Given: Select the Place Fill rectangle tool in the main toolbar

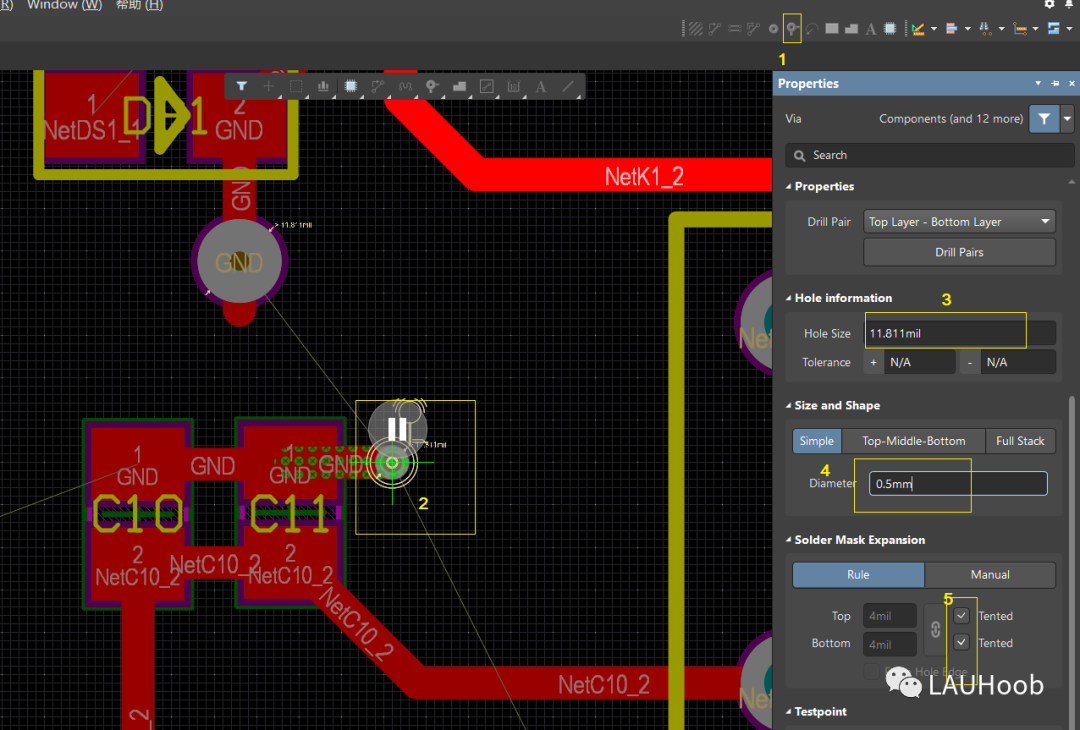Looking at the screenshot, I should tap(832, 28).
